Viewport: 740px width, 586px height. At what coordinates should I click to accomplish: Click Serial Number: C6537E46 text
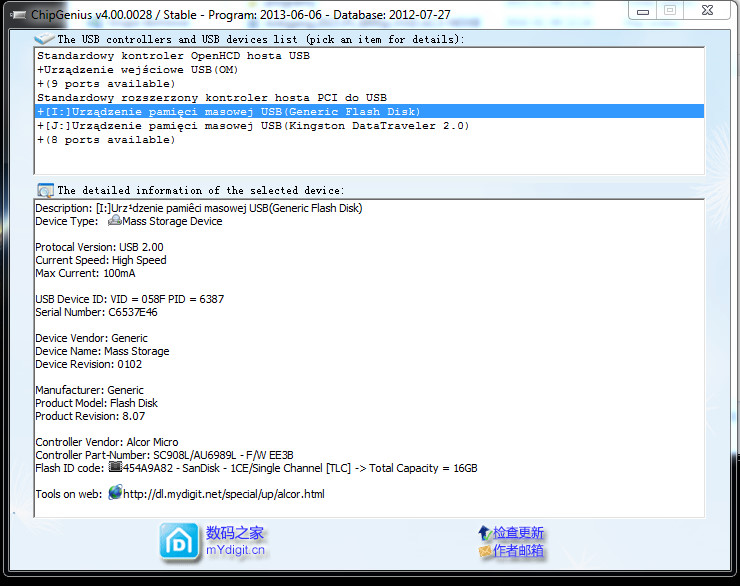[96, 312]
